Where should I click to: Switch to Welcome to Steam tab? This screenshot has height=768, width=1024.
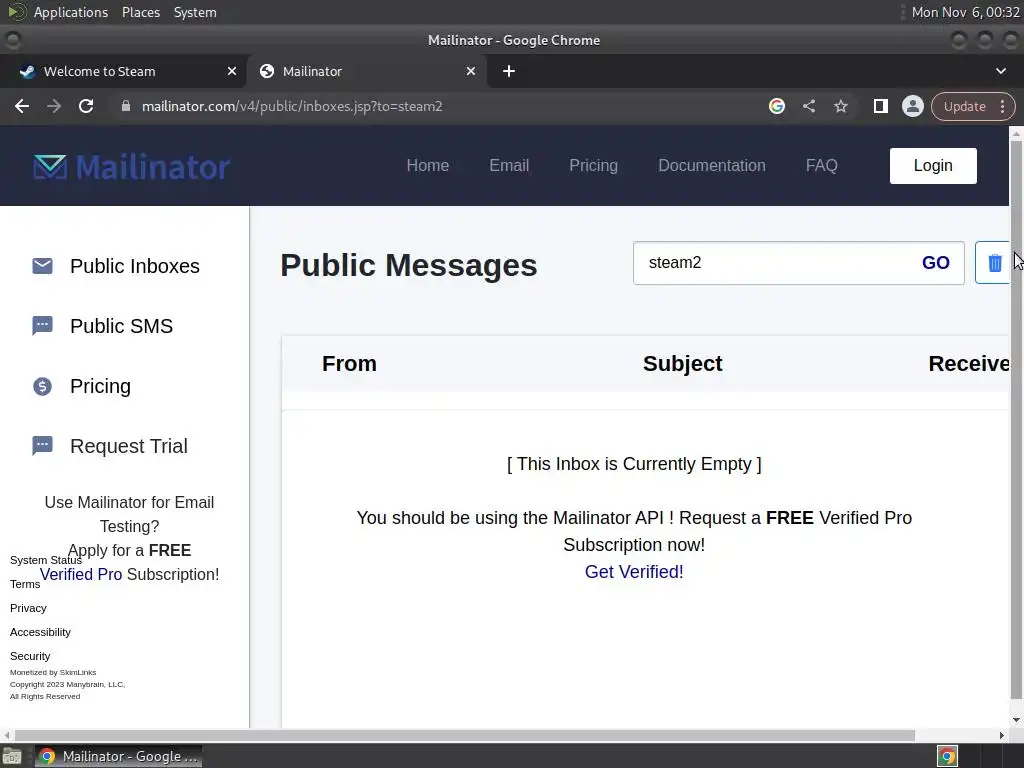coord(123,71)
